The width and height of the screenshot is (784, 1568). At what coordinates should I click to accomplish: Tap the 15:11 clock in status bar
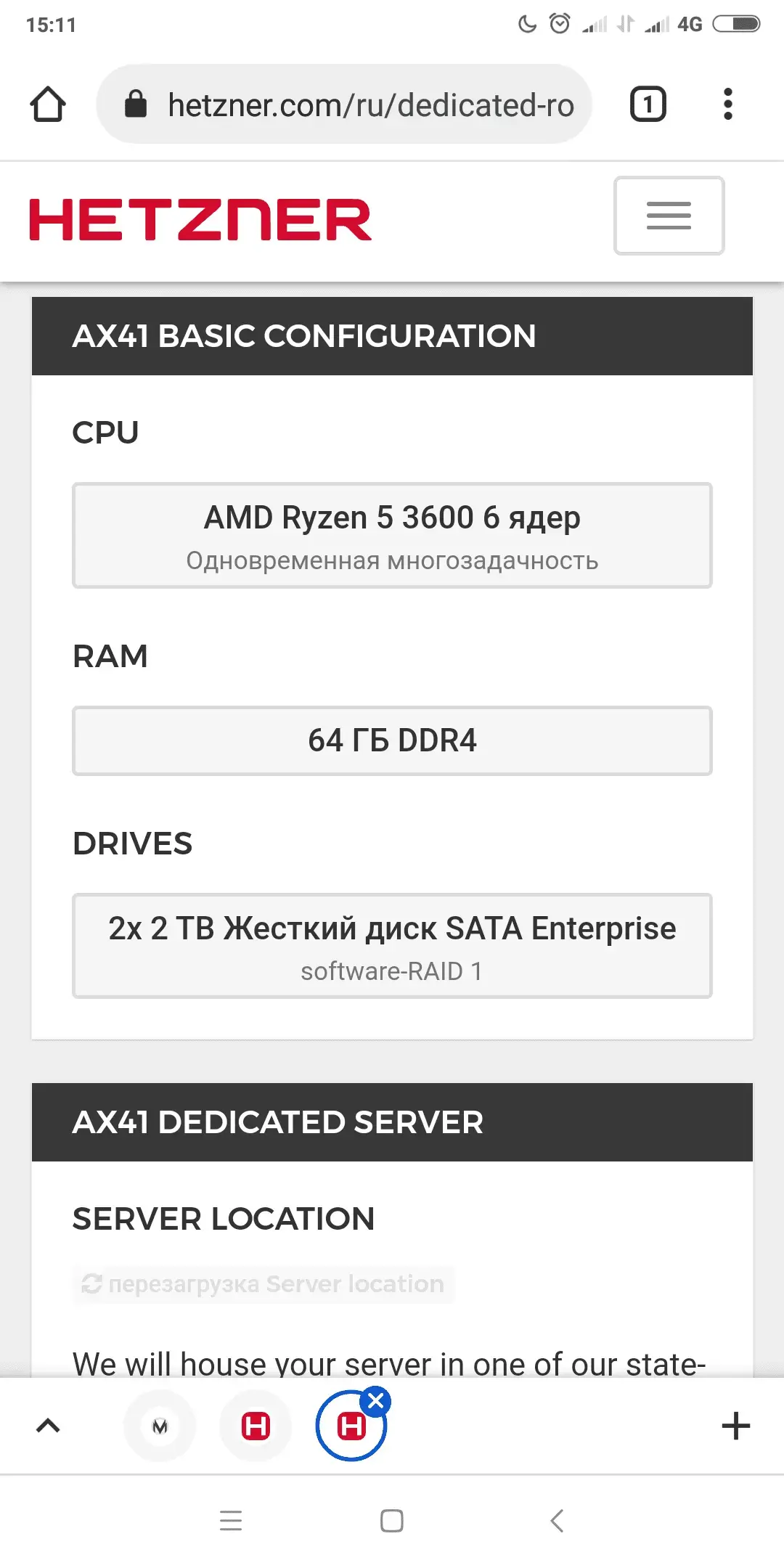pos(51,25)
